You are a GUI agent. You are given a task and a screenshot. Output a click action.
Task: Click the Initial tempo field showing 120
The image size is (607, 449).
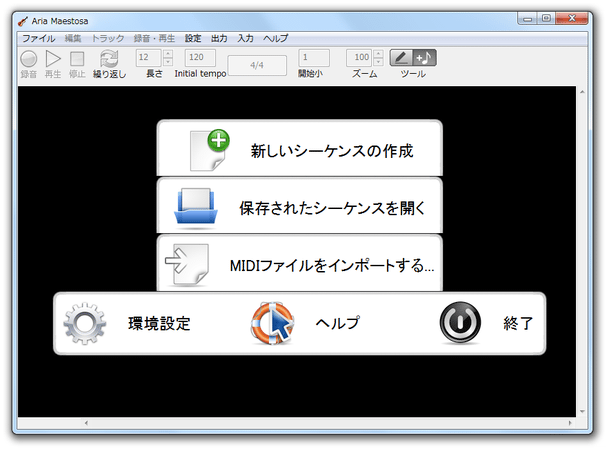click(x=200, y=57)
